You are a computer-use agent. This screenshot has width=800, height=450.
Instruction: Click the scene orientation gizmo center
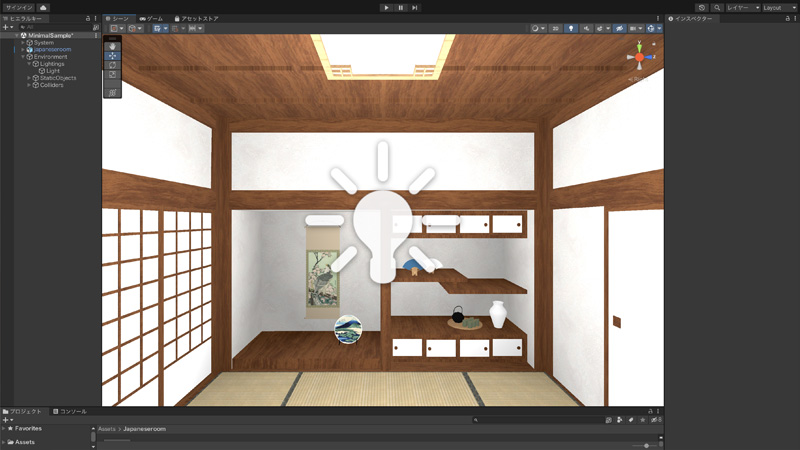tap(639, 57)
